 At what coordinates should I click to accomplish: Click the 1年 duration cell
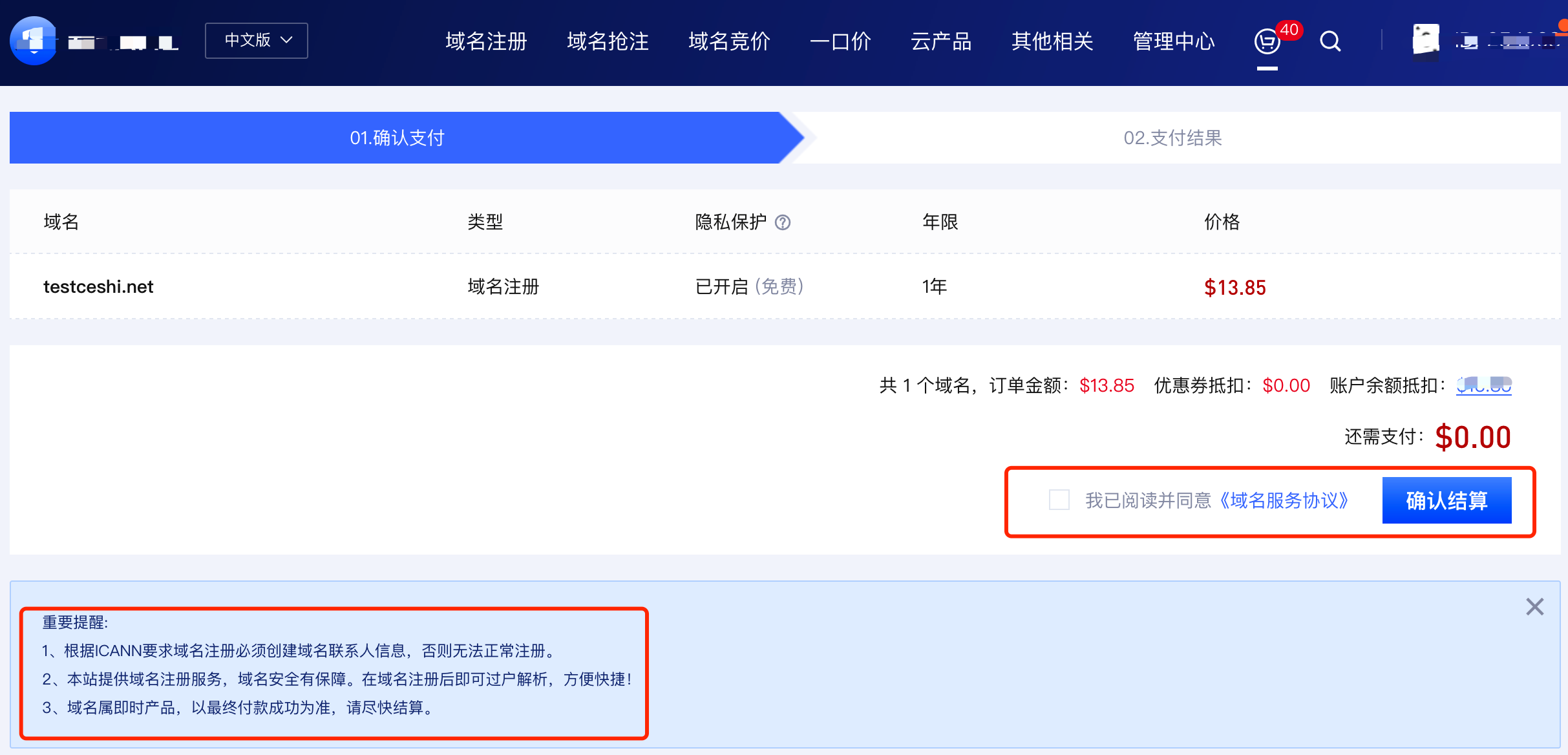934,286
